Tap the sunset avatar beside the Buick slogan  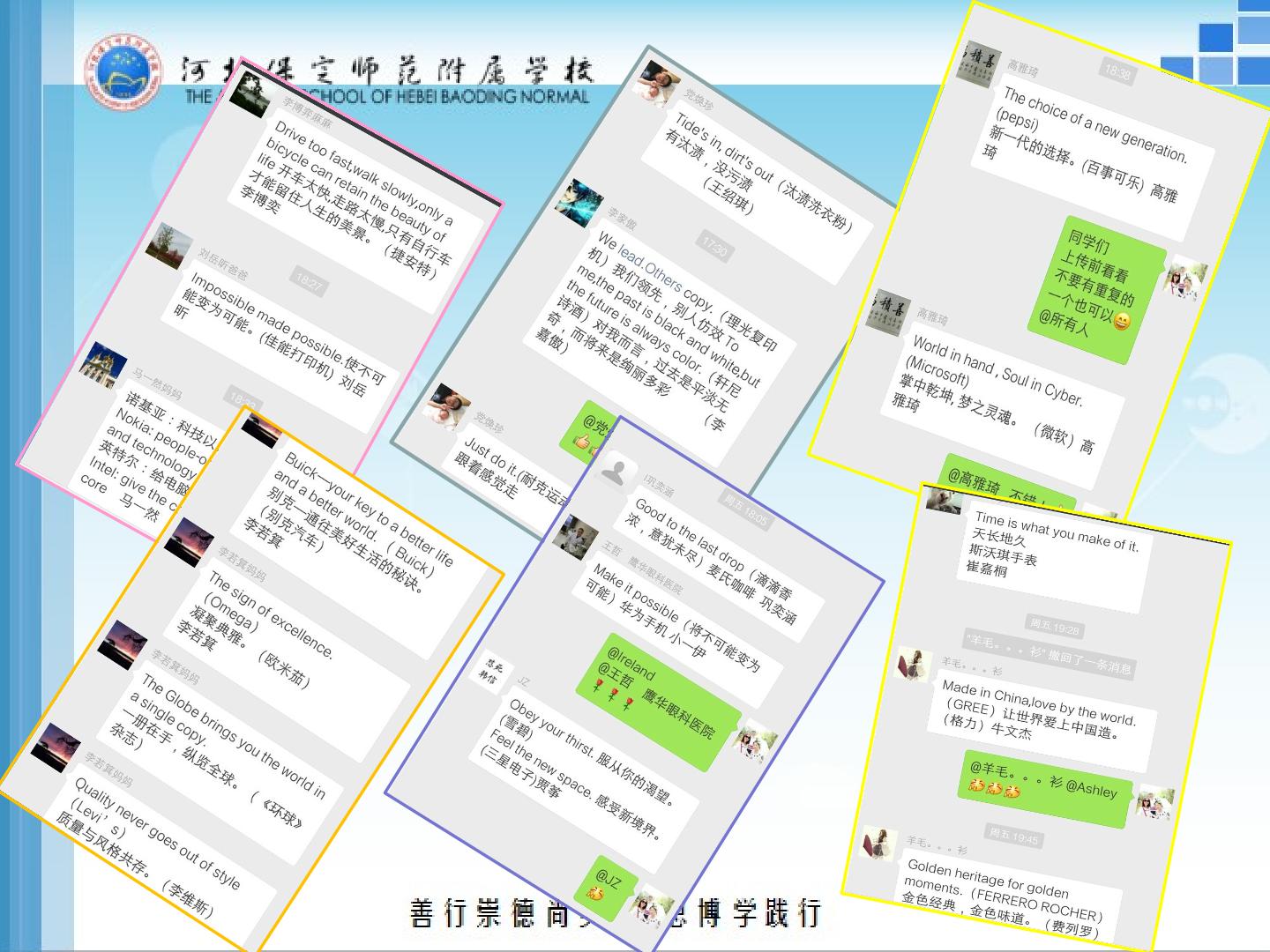pos(262,429)
